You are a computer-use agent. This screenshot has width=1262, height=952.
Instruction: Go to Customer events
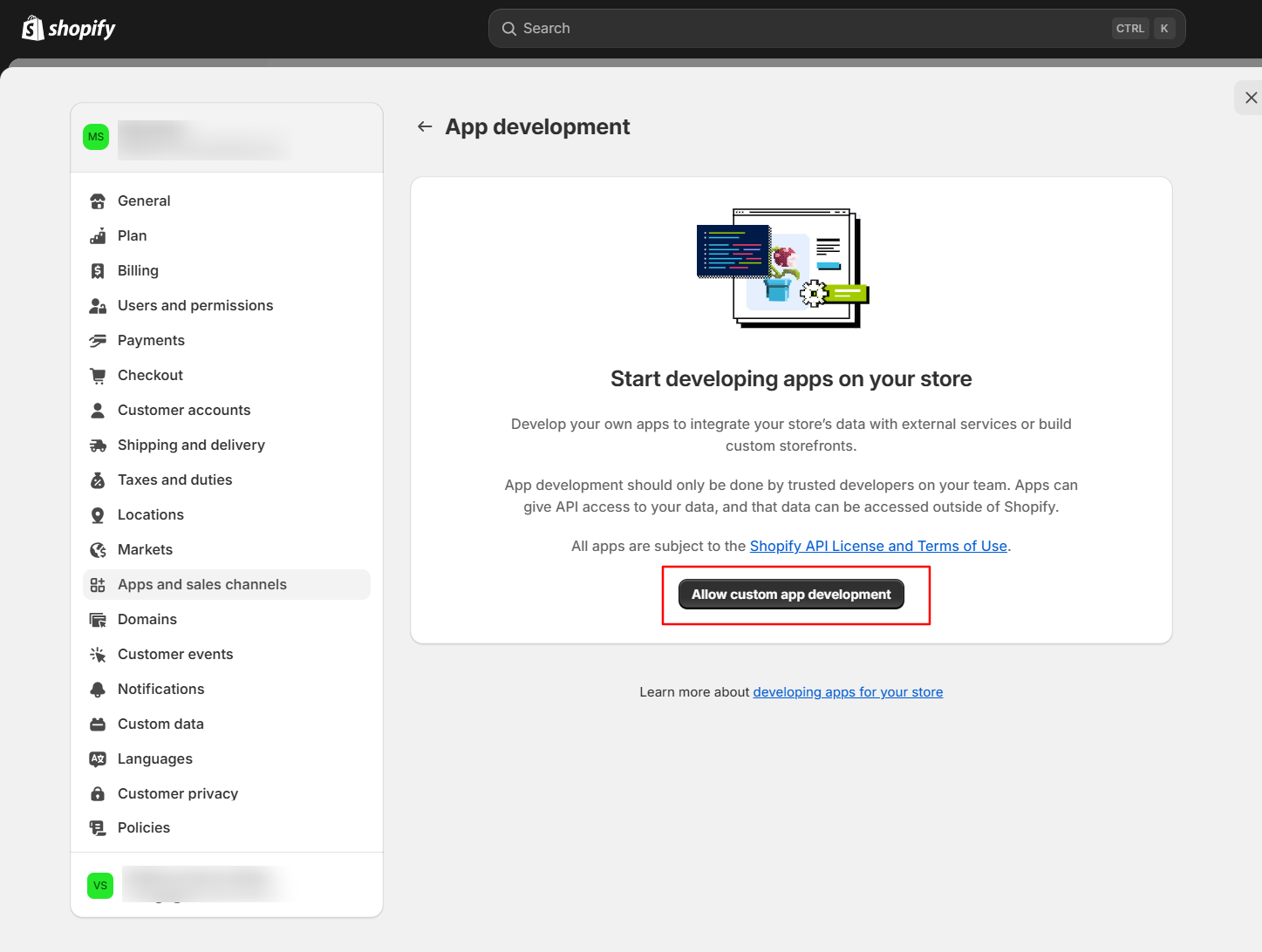pos(227,654)
